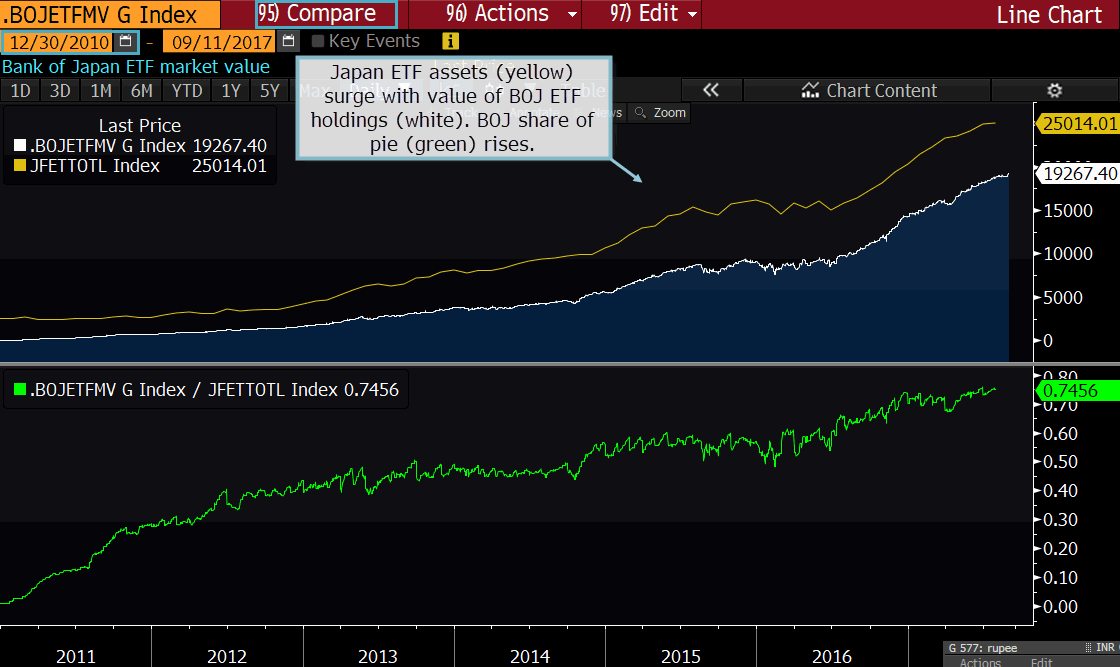This screenshot has width=1120, height=667.
Task: Open the Actions dropdown arrow
Action: tap(571, 14)
